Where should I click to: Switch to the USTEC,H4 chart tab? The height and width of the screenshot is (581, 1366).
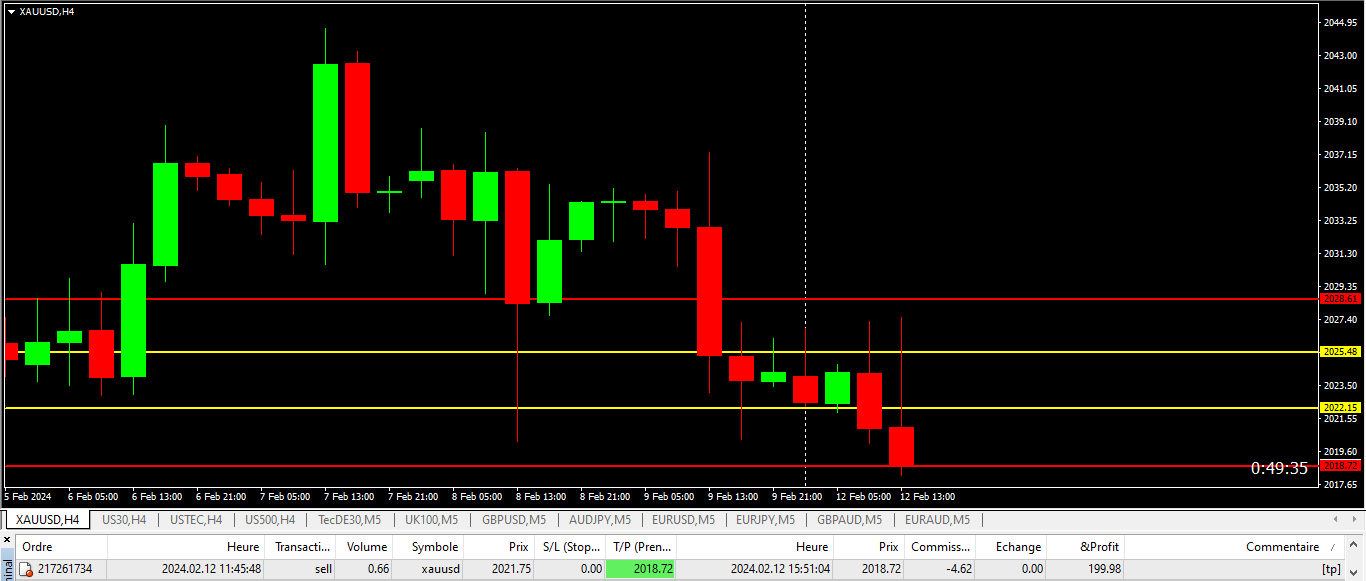pos(196,520)
